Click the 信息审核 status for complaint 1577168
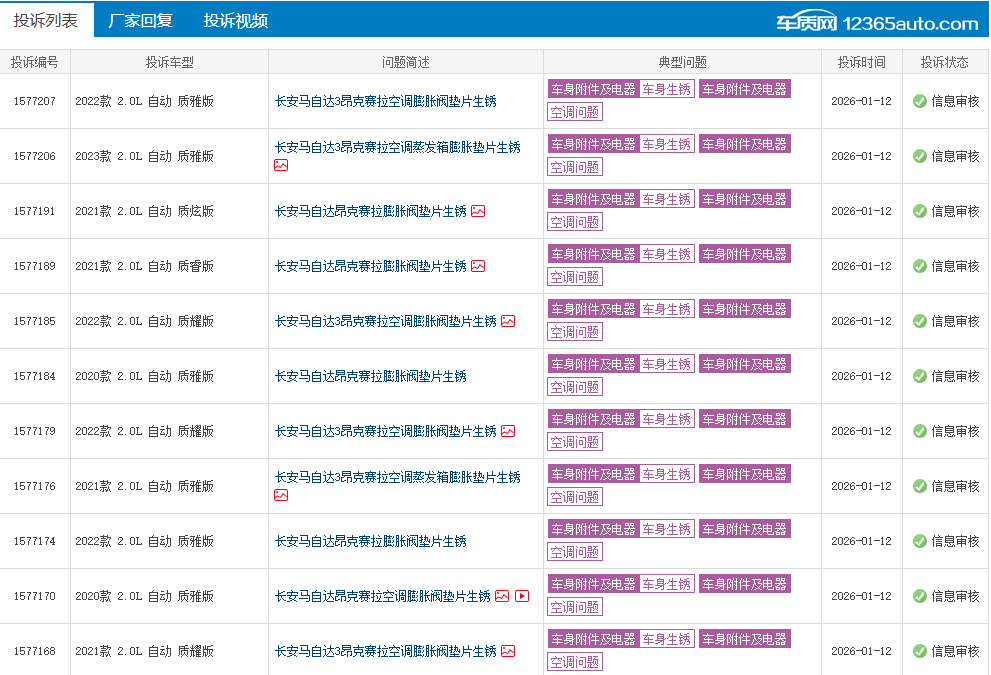Screen dimensions: 991x675 (x=955, y=651)
